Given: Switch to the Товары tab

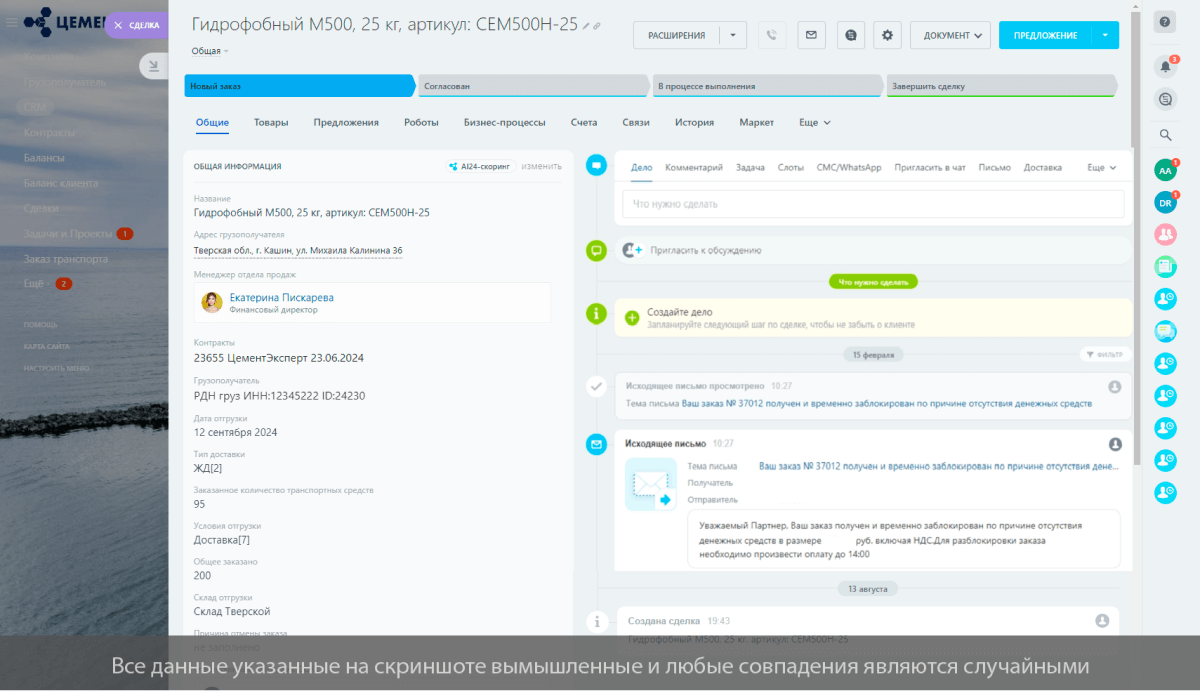Looking at the screenshot, I should pyautogui.click(x=271, y=122).
